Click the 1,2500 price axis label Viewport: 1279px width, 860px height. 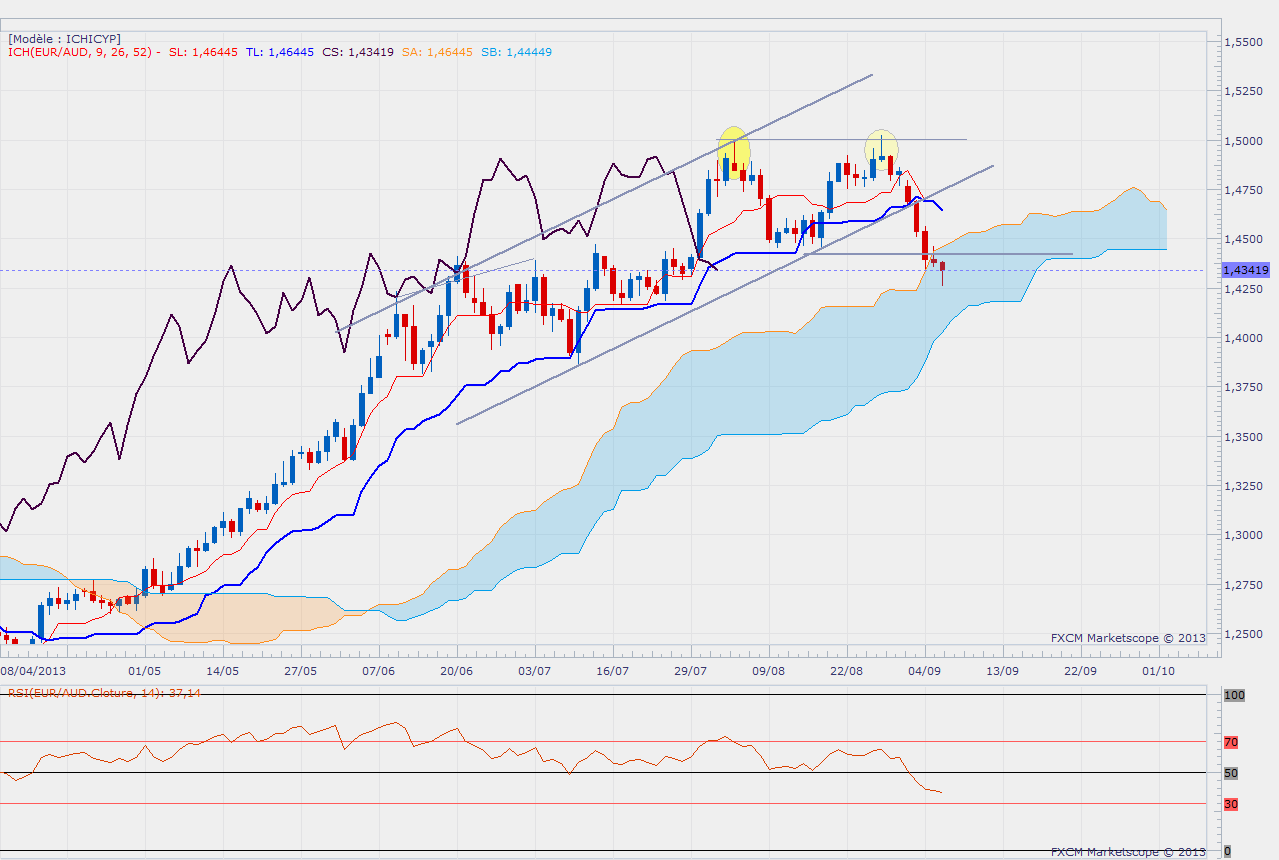tap(1244, 634)
